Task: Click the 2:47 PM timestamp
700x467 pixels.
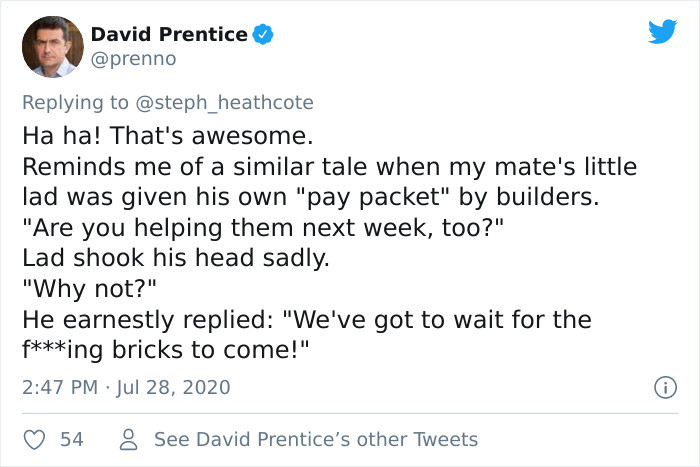Action: pos(59,387)
